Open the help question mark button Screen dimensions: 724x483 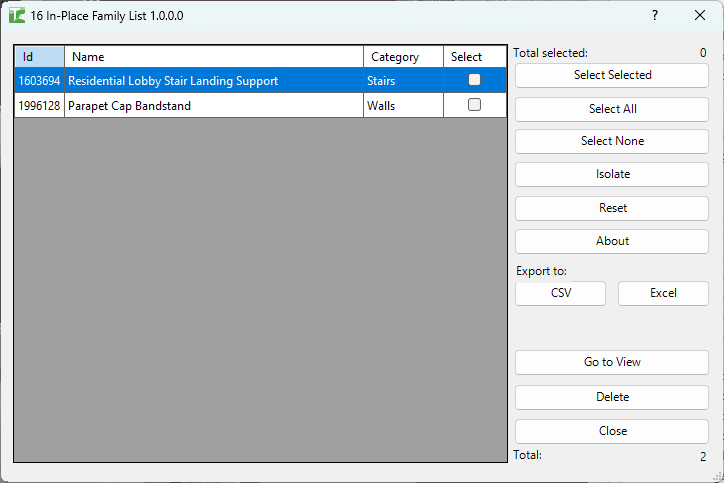(x=655, y=15)
